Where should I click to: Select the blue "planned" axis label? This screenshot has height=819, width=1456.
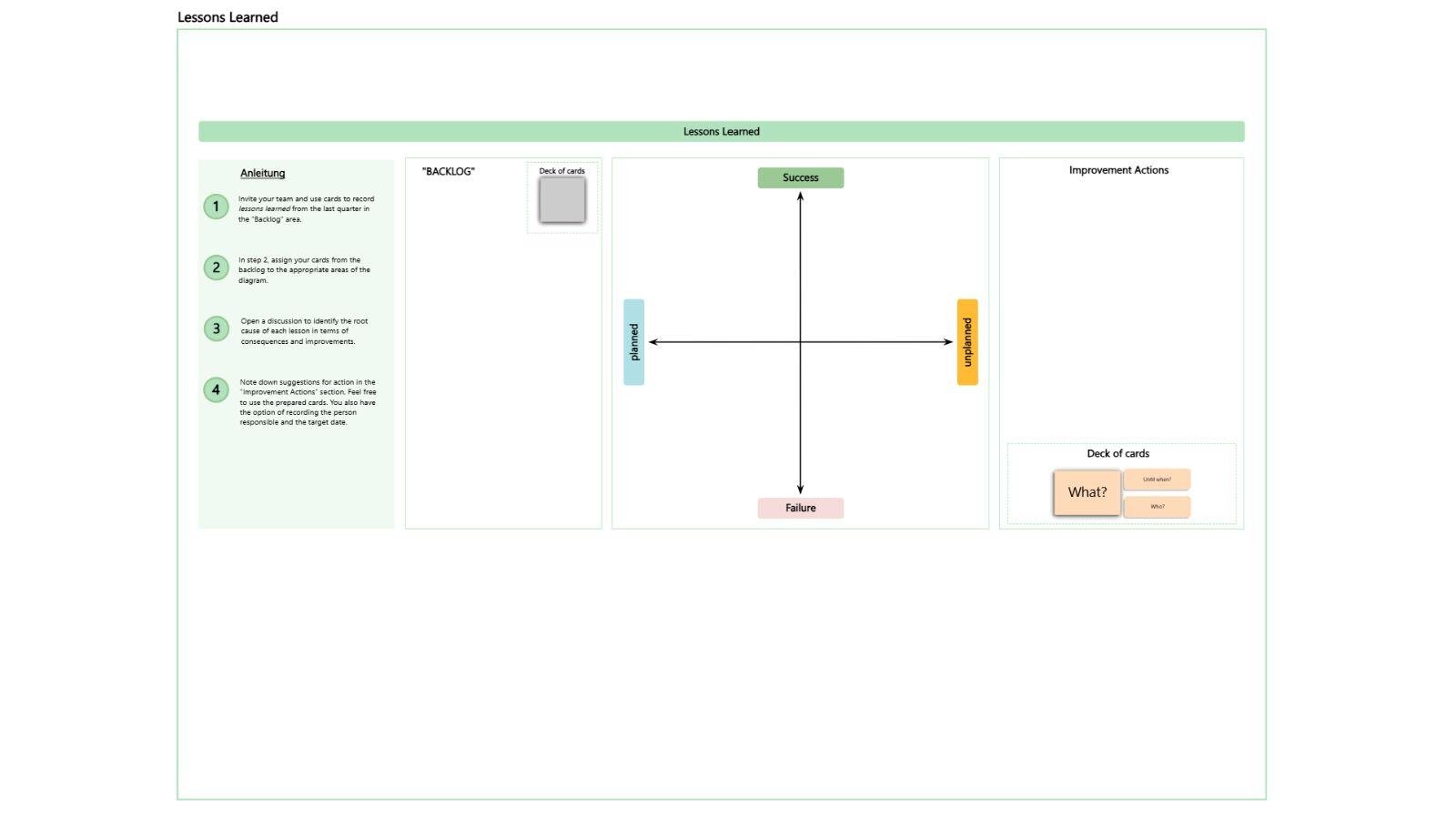[x=634, y=342]
